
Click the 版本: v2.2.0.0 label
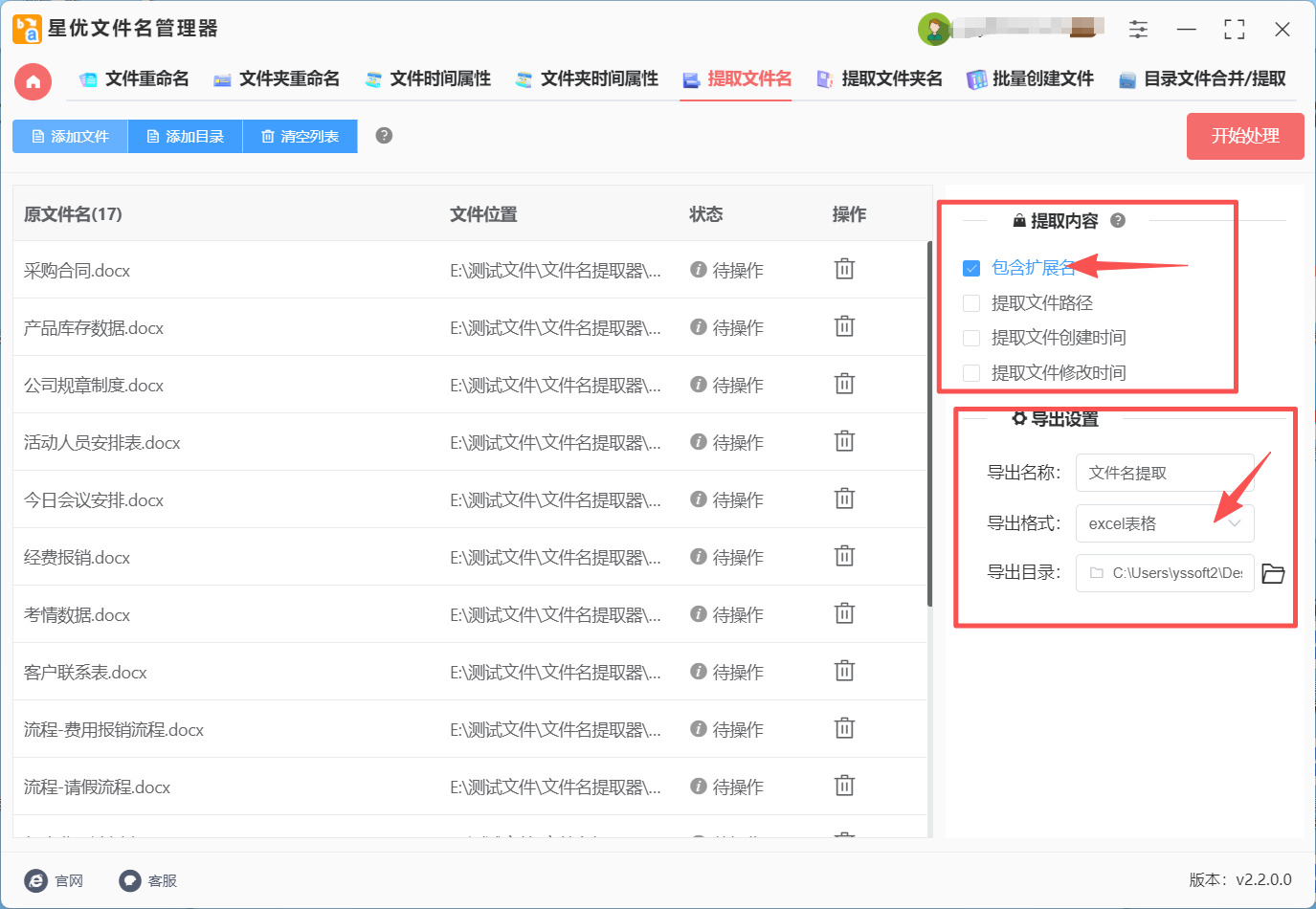(1240, 880)
